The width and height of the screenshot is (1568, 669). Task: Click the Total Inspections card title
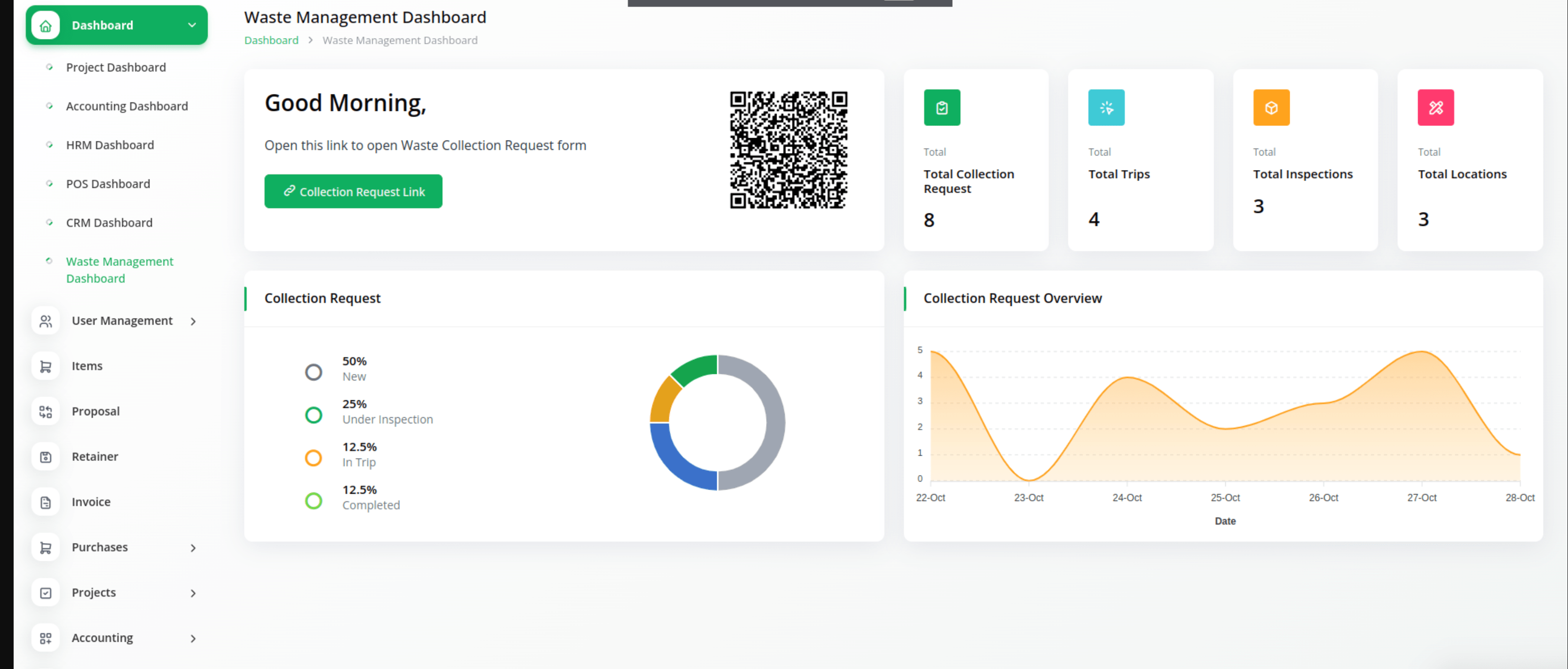click(1302, 175)
